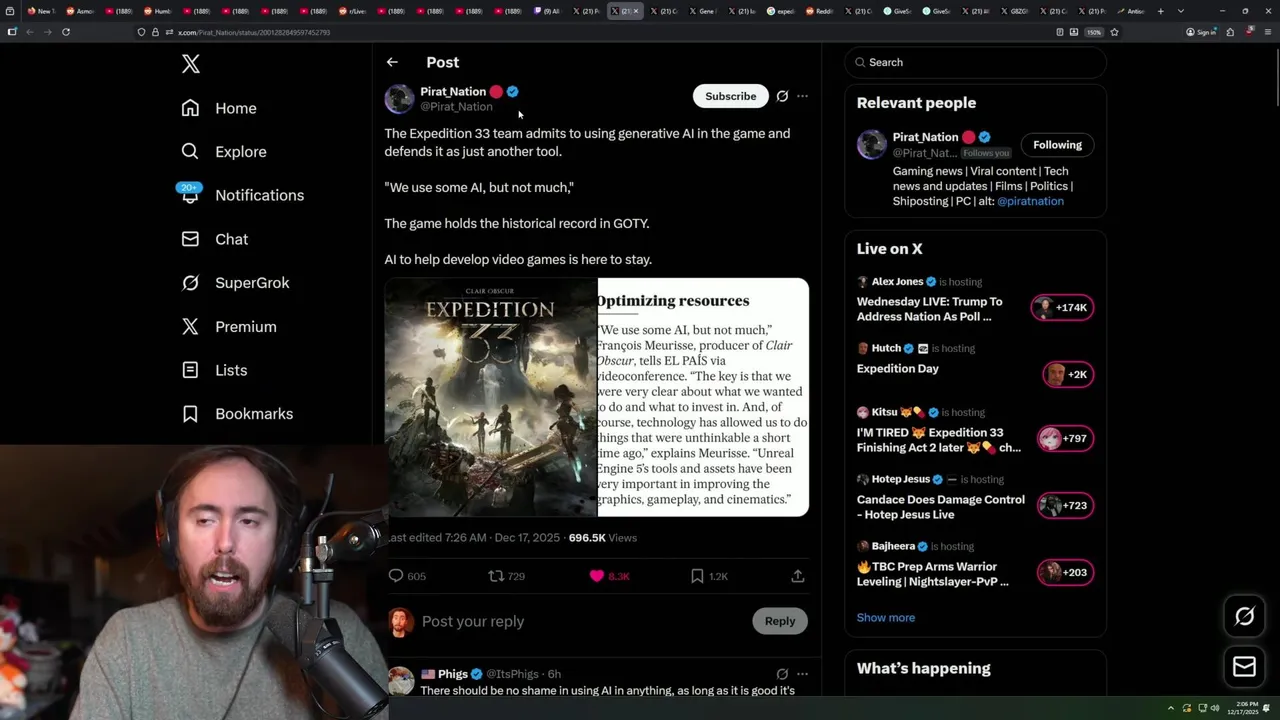Join Alex Jones live with +174K listeners

click(1063, 308)
